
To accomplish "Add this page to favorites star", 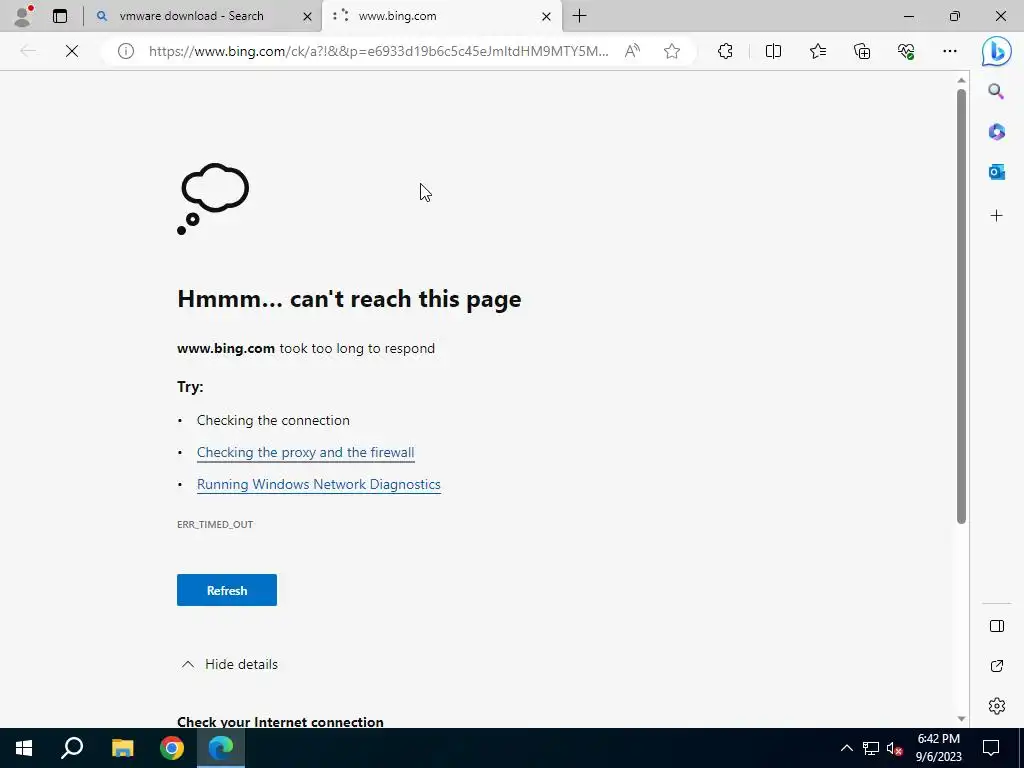I will [x=671, y=51].
